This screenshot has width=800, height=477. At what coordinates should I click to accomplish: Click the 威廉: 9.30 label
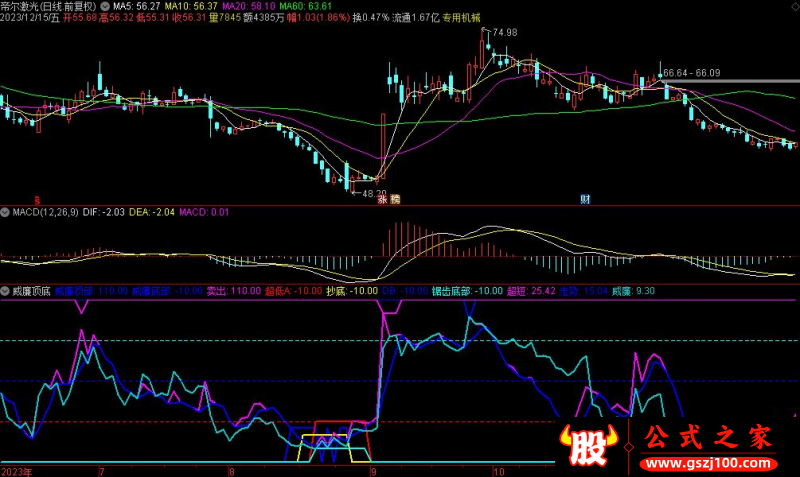[x=633, y=291]
